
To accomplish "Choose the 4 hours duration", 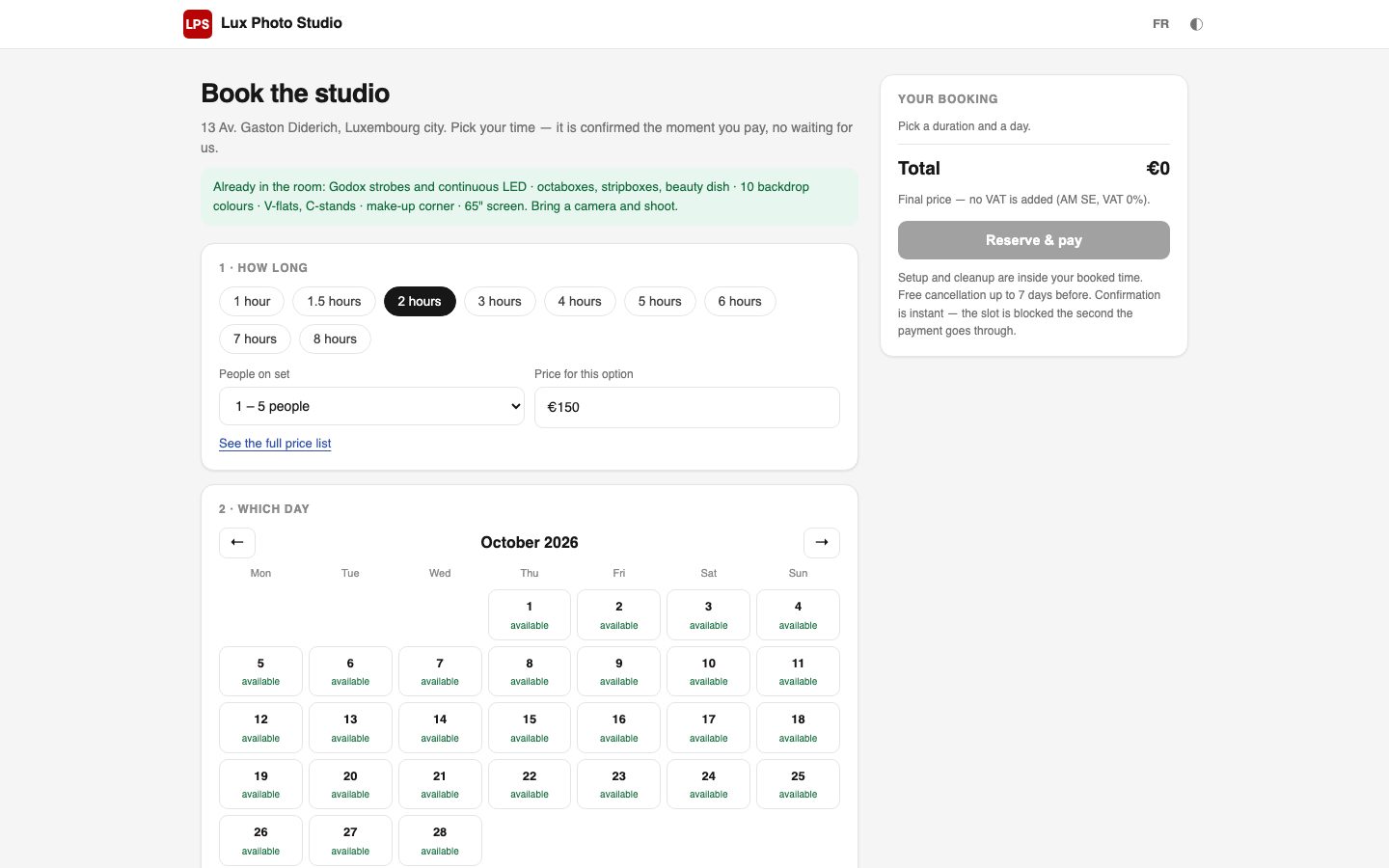I will coord(580,302).
